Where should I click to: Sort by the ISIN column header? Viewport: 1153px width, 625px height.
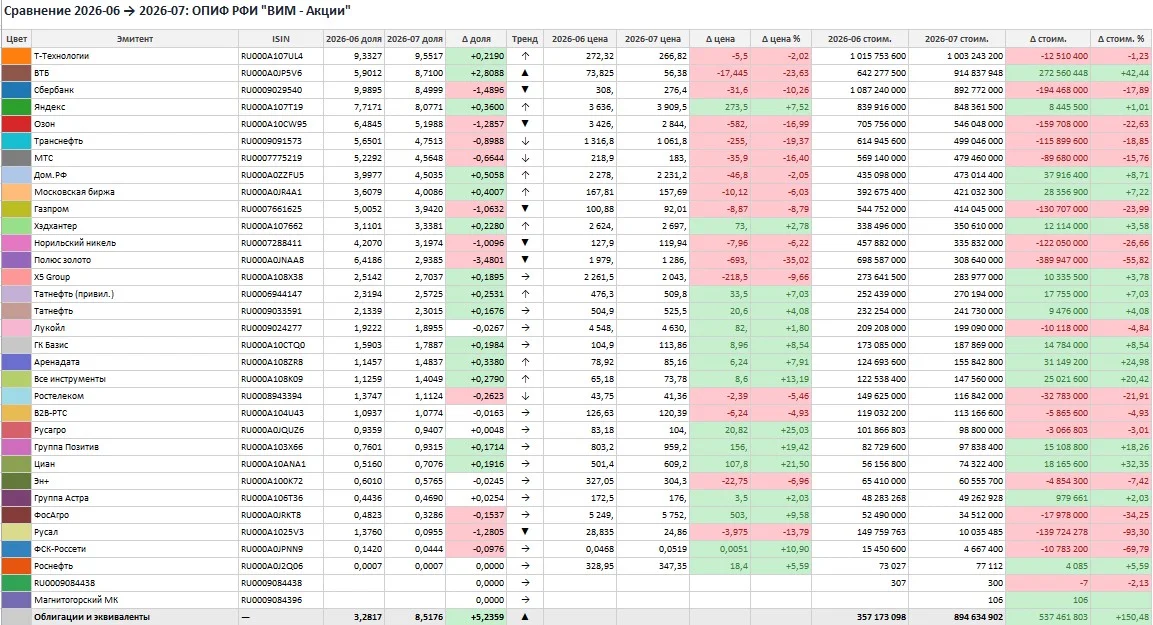pos(280,39)
